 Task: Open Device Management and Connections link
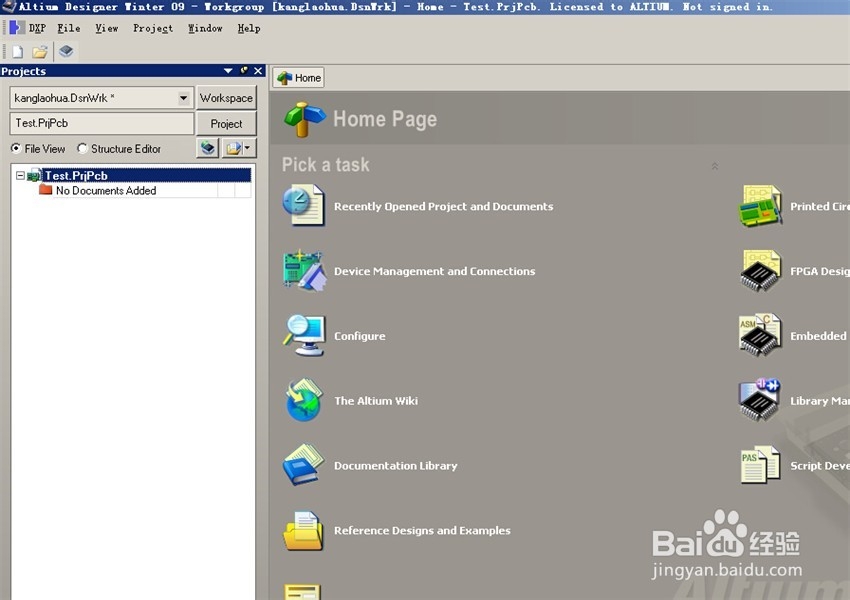coord(434,271)
